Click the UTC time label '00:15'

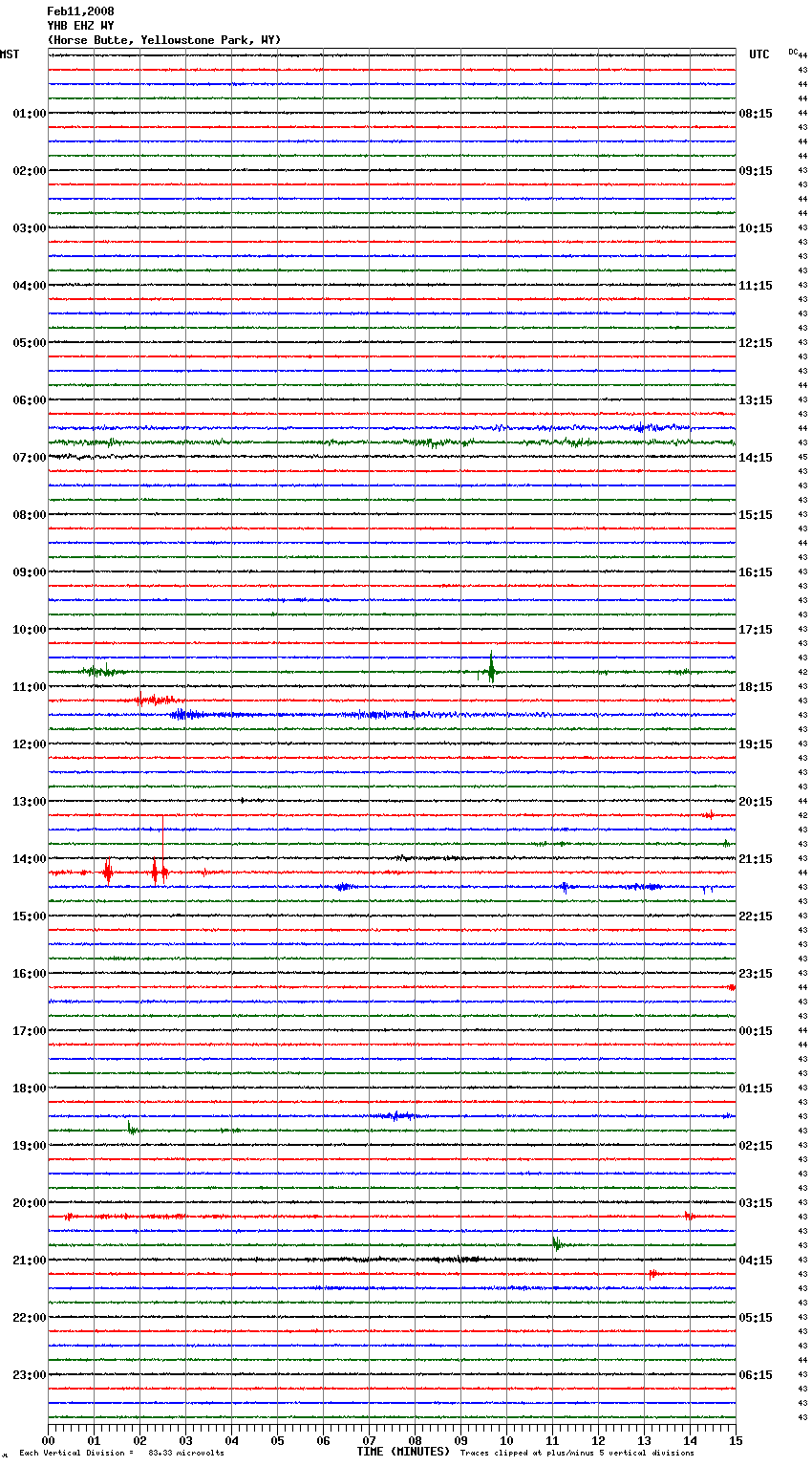[x=756, y=1031]
